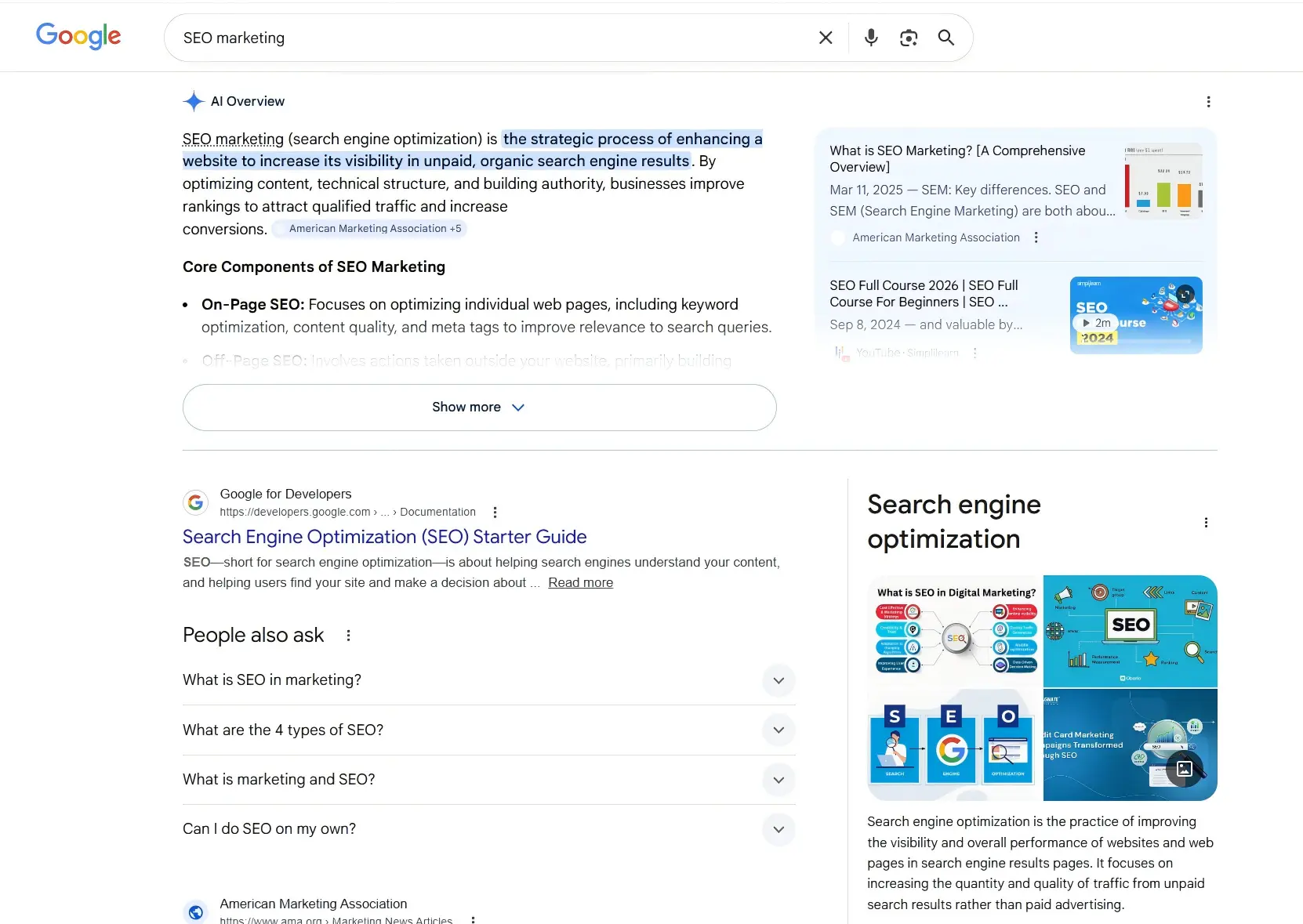Viewport: 1303px width, 924px height.
Task: Open AI Overview three-dot options menu
Action: tap(1208, 102)
